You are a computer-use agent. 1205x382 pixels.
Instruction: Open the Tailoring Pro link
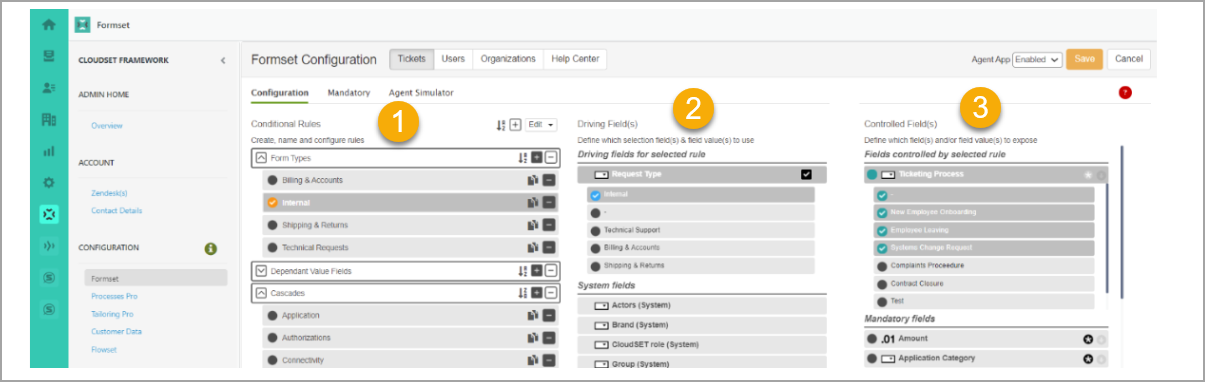[x=111, y=314]
